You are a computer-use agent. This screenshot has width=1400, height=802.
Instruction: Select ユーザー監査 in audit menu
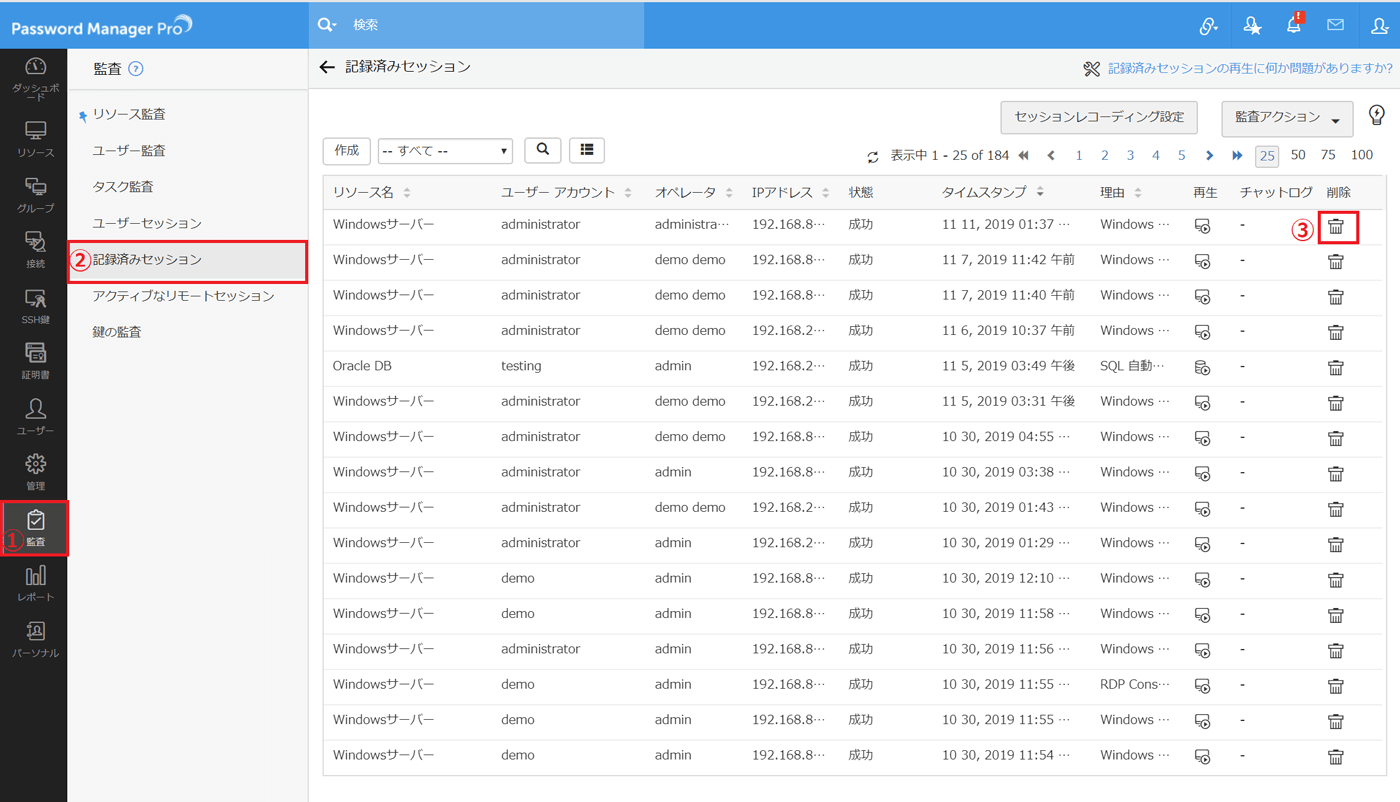click(x=129, y=151)
